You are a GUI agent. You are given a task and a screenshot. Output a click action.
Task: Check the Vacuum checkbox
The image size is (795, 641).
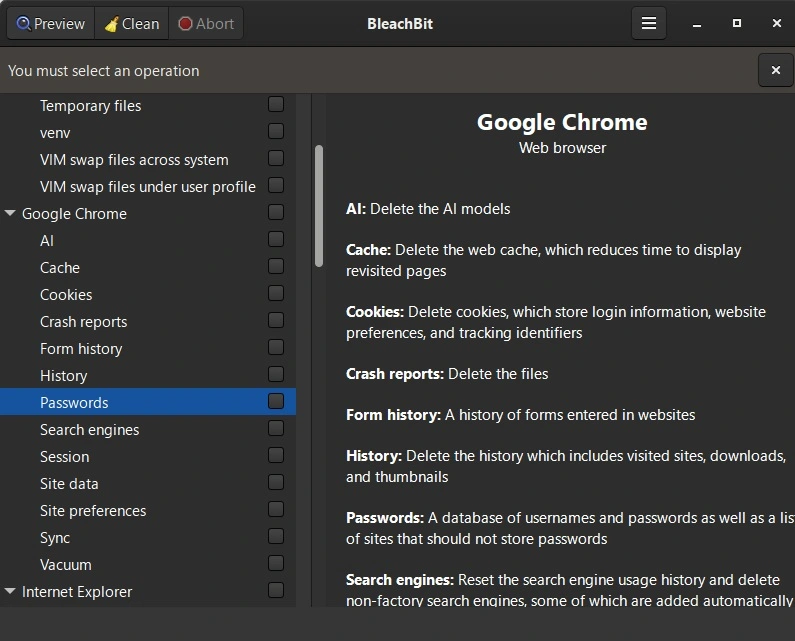(x=276, y=563)
